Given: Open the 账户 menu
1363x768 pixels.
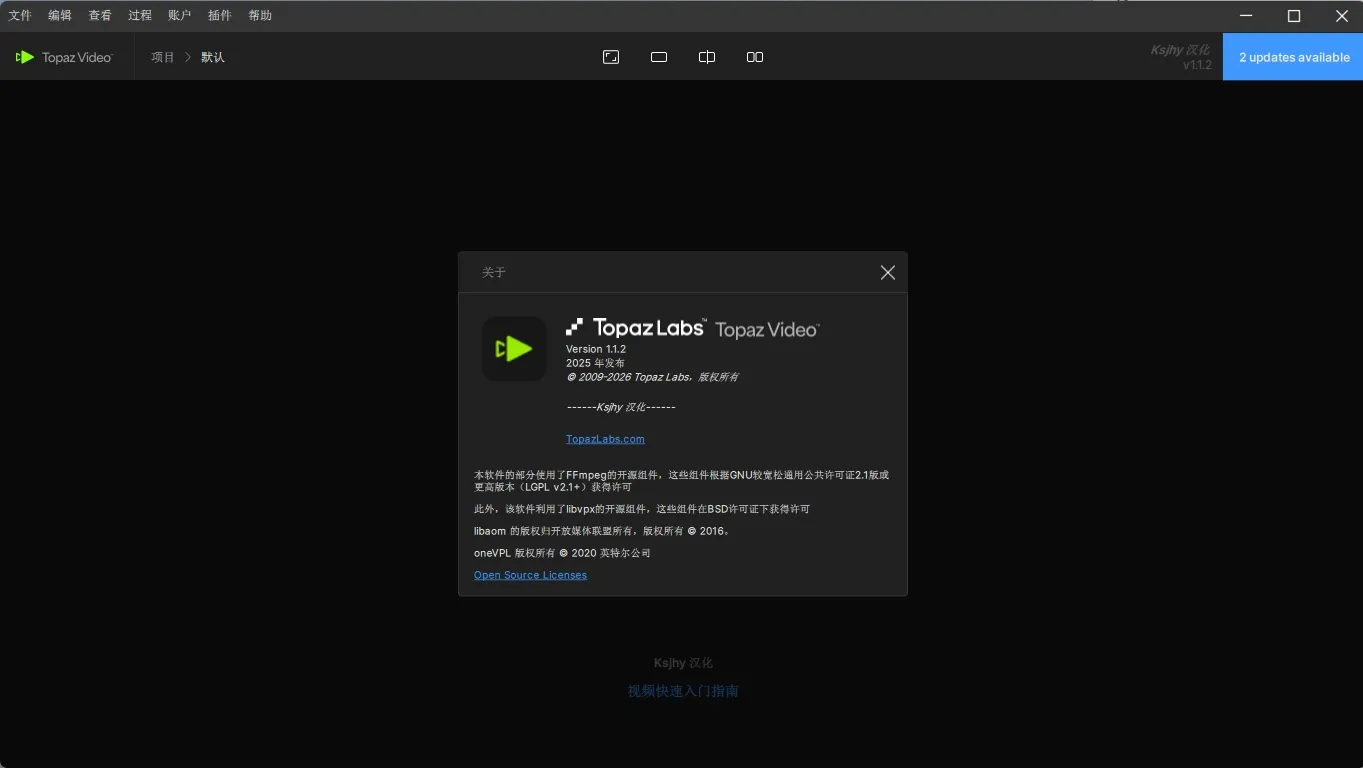Looking at the screenshot, I should (179, 15).
